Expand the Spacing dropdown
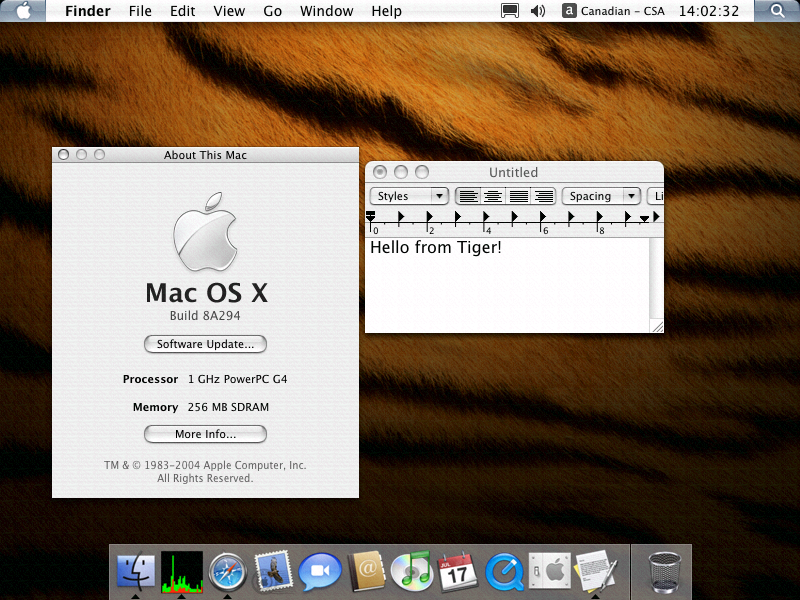The width and height of the screenshot is (800, 600). (601, 196)
